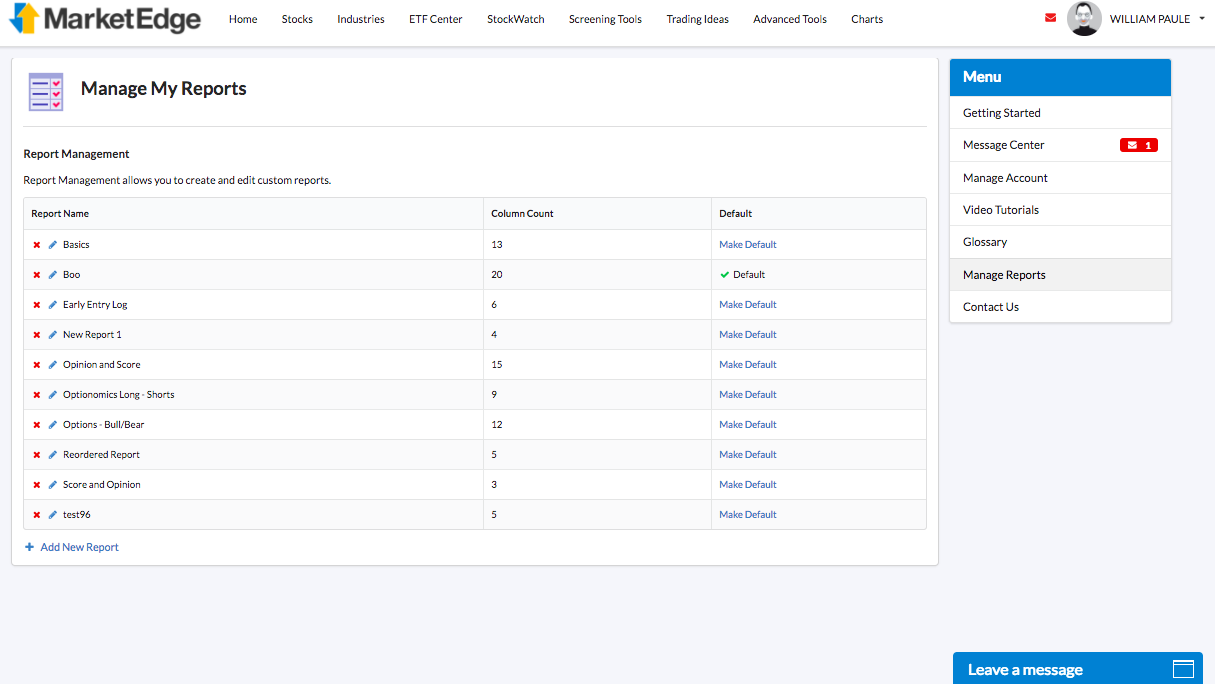Delete the "test96" report

tap(37, 514)
